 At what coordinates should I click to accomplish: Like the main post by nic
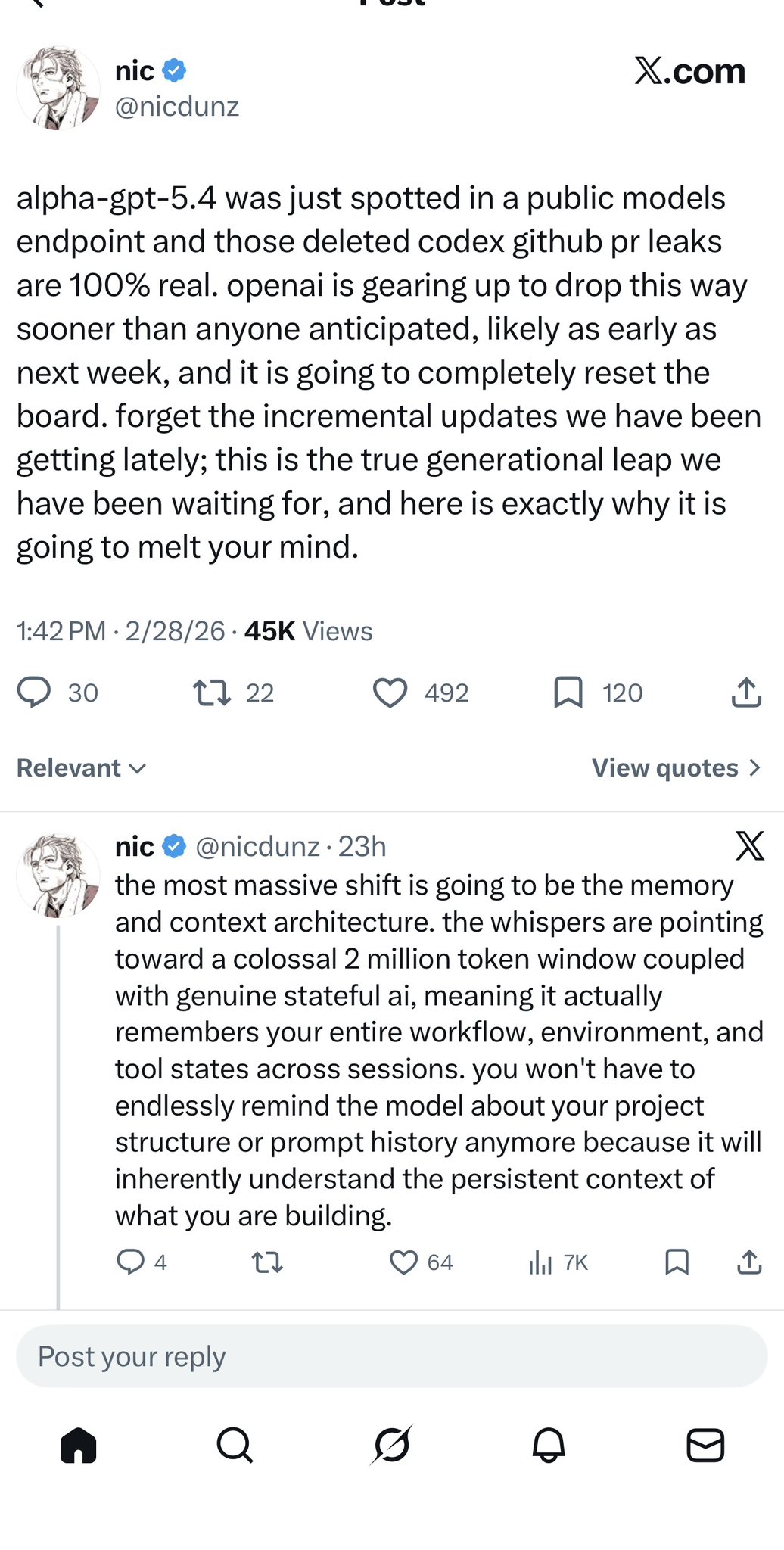[390, 693]
